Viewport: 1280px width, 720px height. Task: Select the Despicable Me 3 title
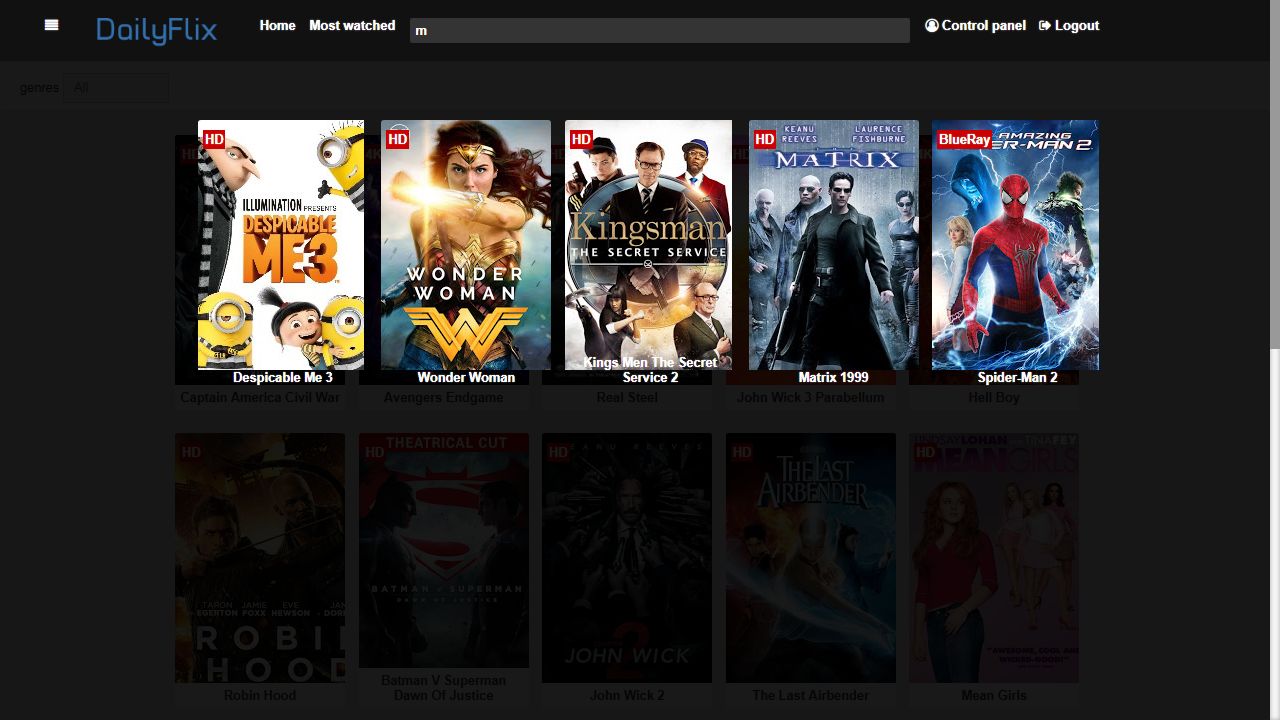point(283,377)
